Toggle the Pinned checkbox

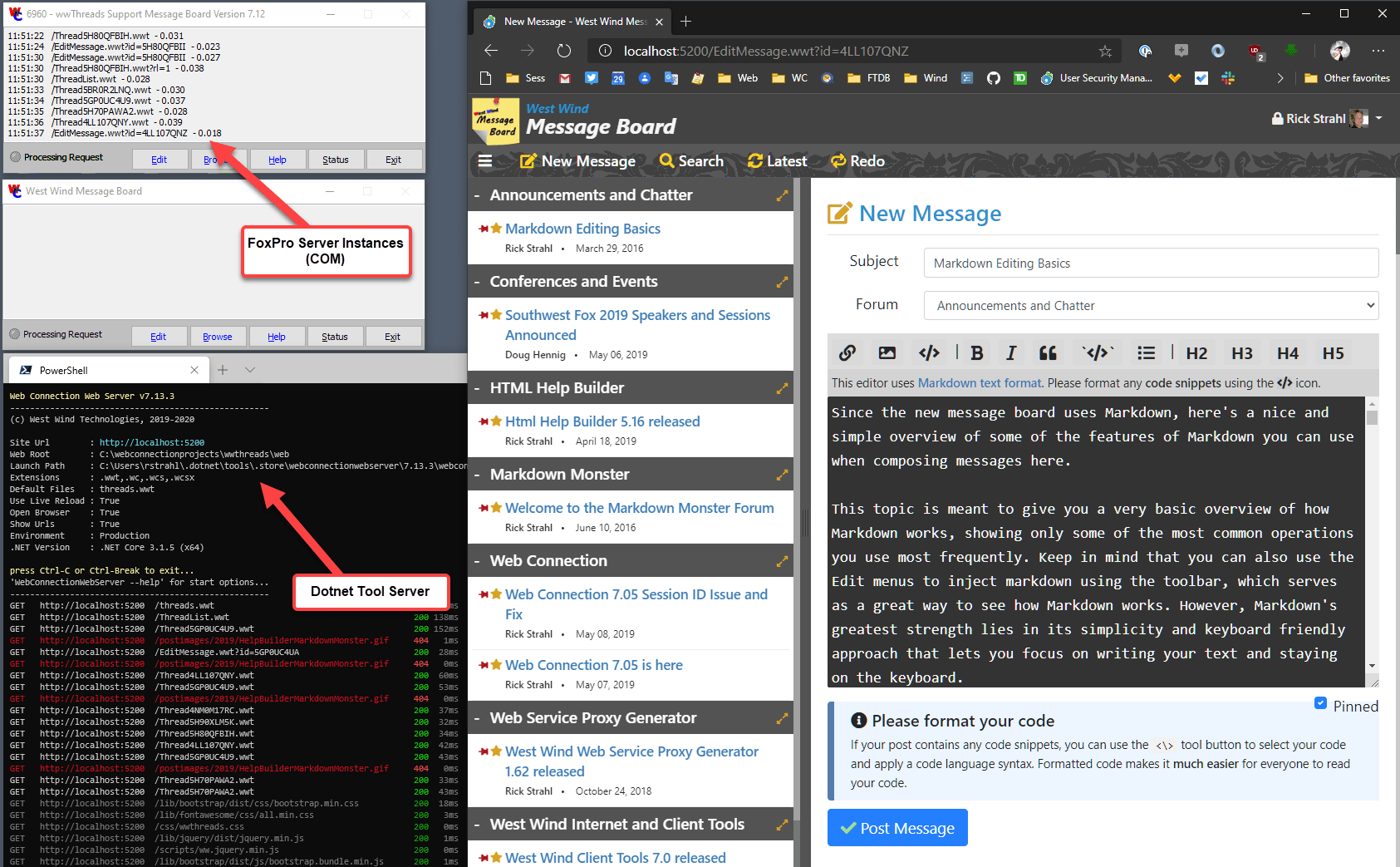coord(1320,703)
